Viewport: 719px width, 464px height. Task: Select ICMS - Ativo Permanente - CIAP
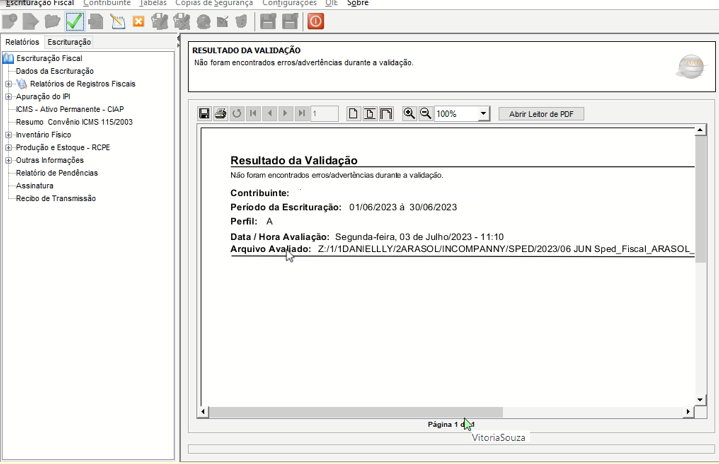[70, 109]
